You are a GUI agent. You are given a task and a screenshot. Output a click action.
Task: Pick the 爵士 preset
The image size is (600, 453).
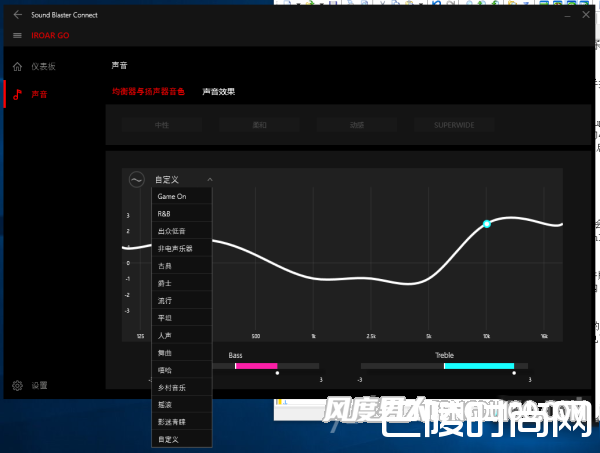[x=182, y=283]
